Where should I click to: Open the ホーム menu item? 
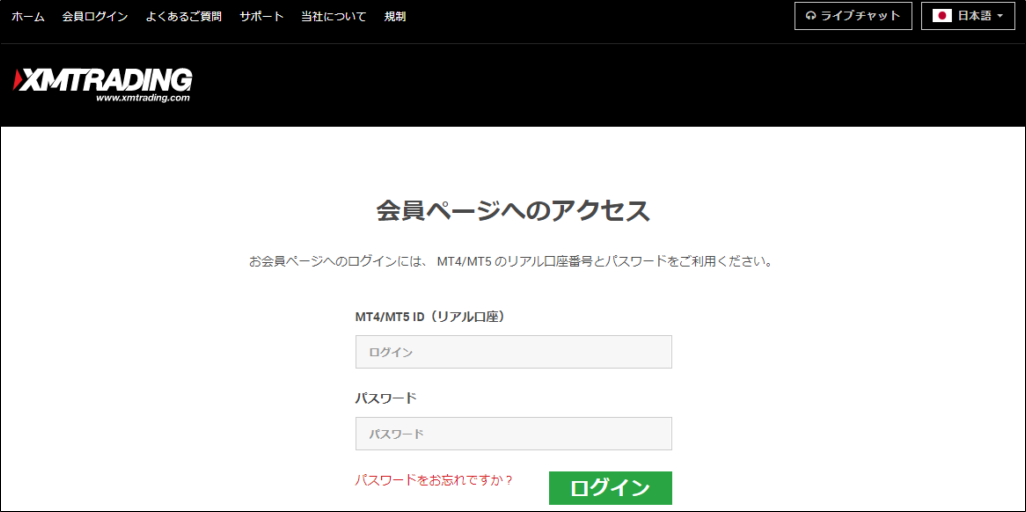coord(28,17)
